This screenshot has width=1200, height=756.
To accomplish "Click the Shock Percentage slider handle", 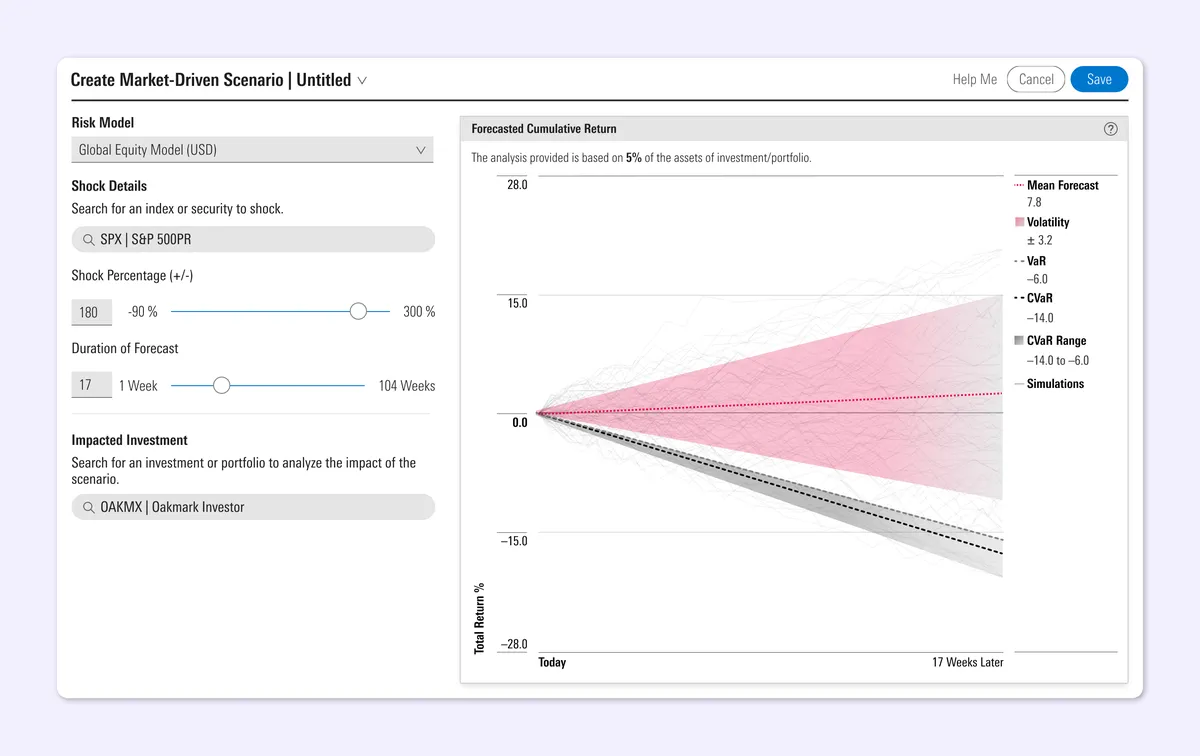I will tap(358, 312).
